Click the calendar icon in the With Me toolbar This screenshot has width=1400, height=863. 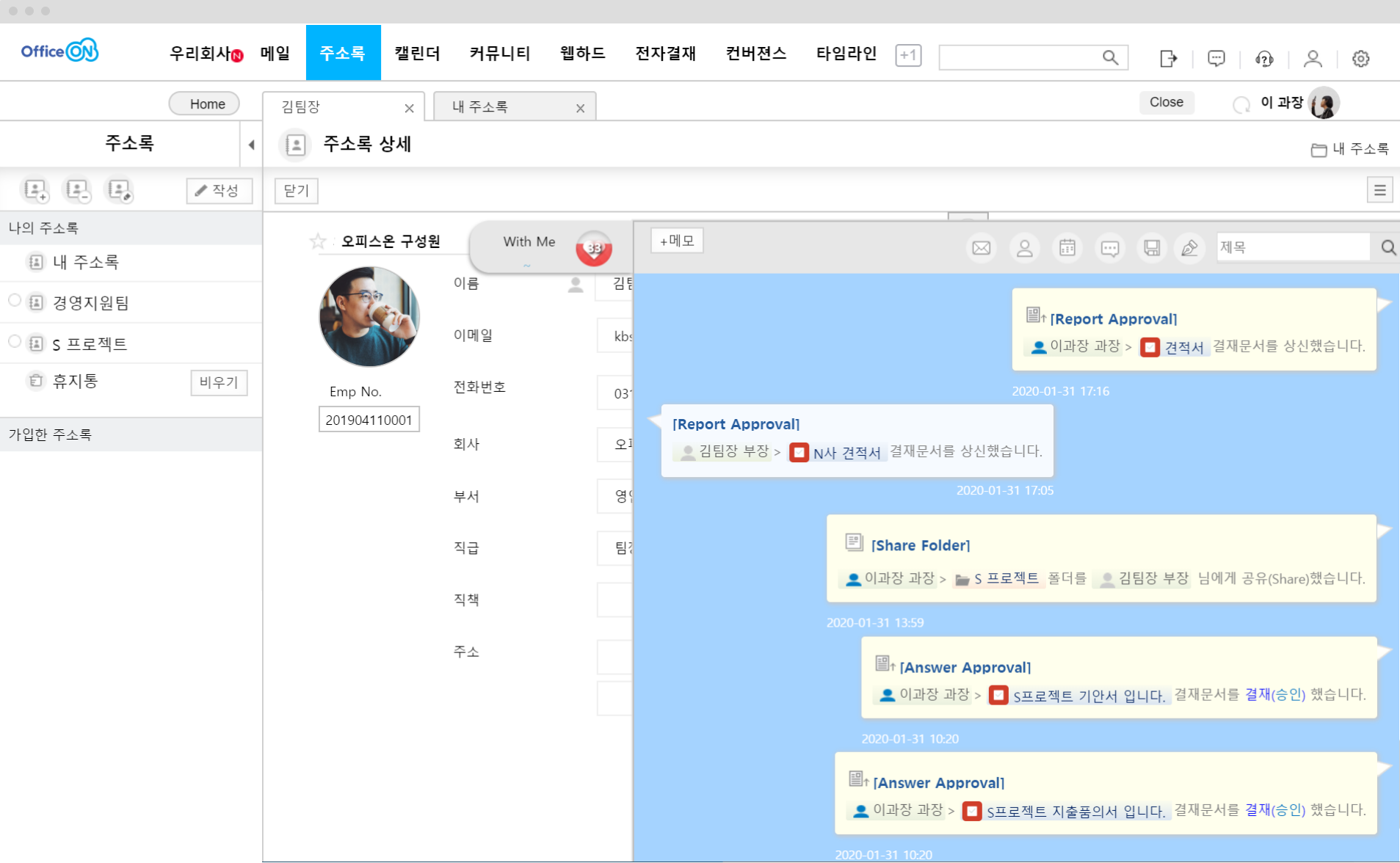click(x=1067, y=248)
